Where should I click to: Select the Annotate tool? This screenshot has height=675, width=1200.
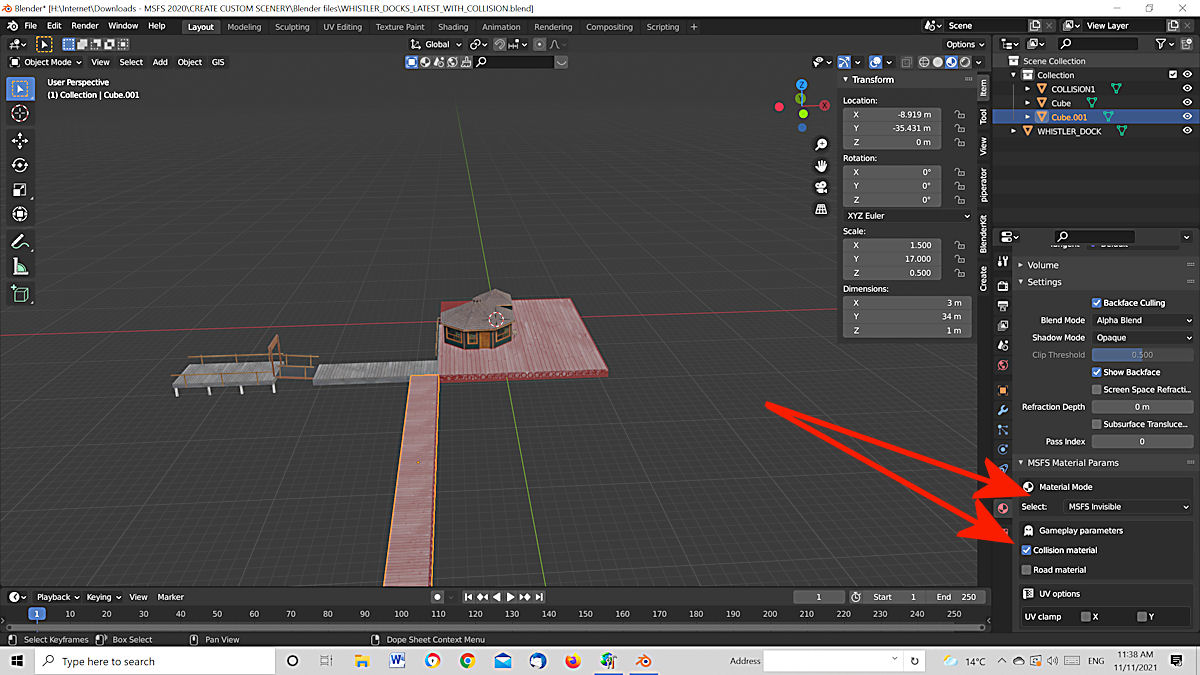20,240
